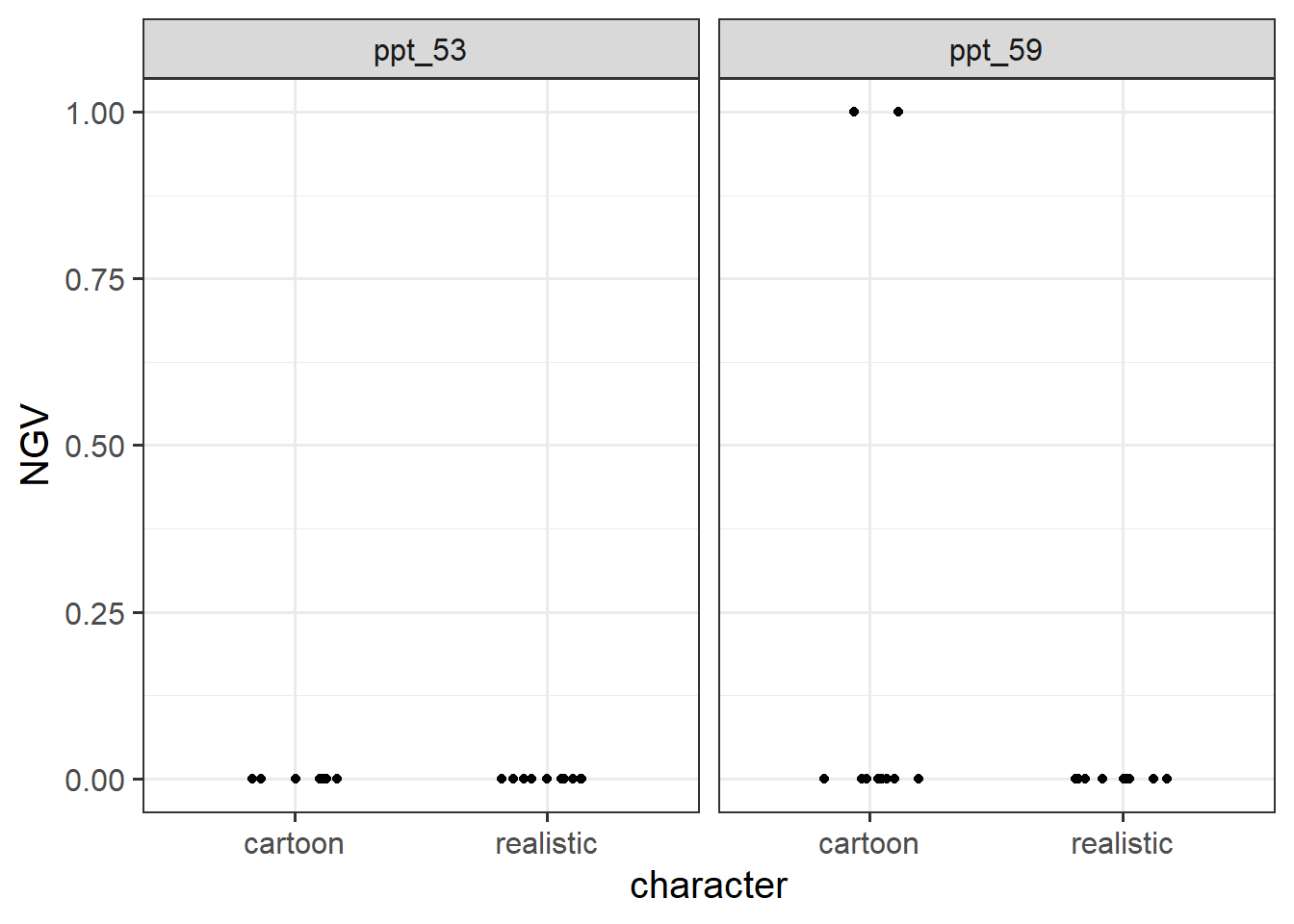Click the cartoon axis label under ppt_59

click(868, 844)
